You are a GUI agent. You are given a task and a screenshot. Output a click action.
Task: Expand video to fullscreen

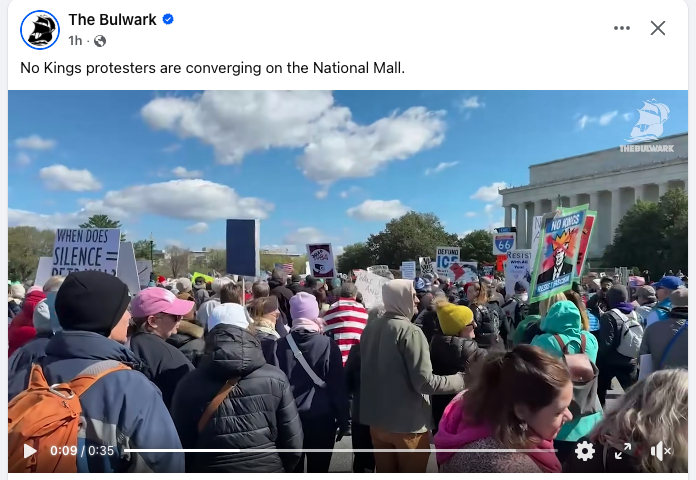pyautogui.click(x=623, y=451)
